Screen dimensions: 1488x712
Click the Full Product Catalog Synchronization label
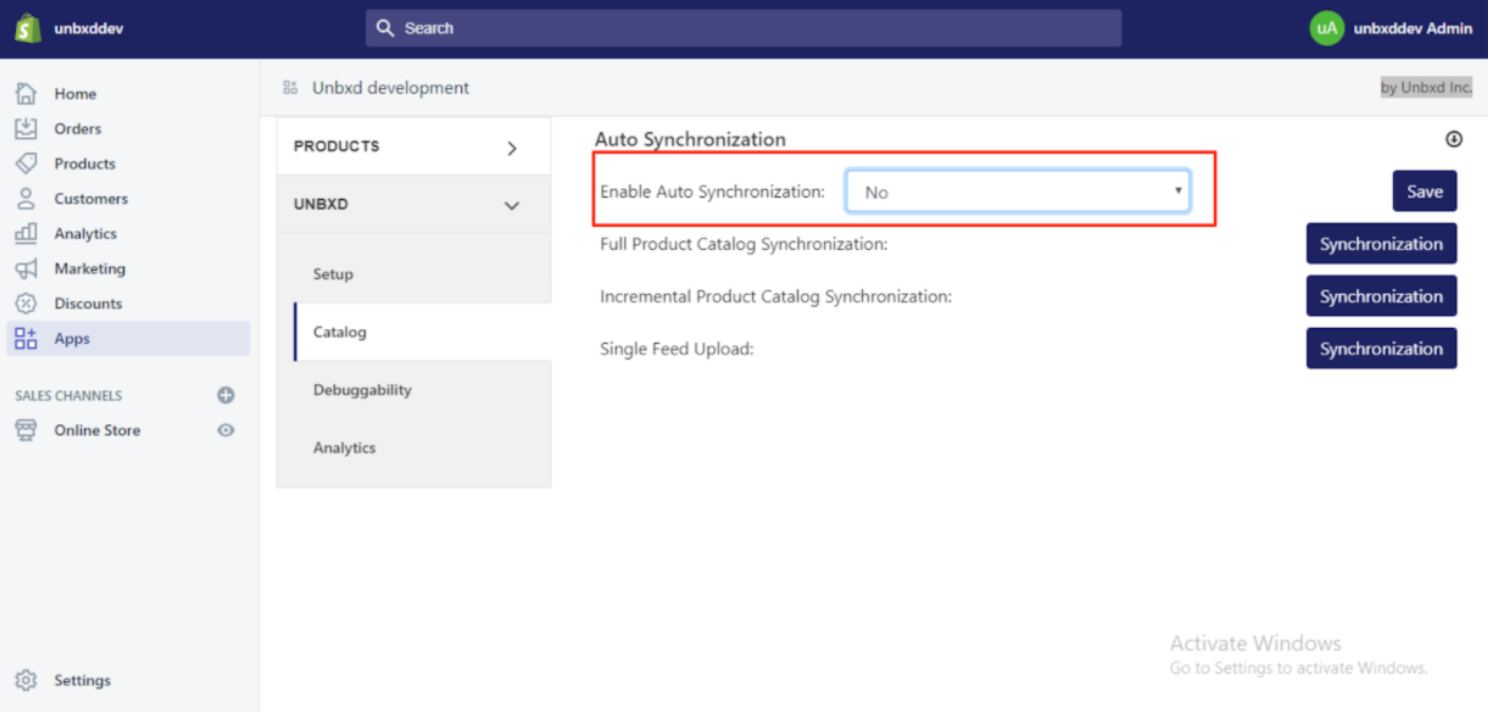click(x=744, y=244)
